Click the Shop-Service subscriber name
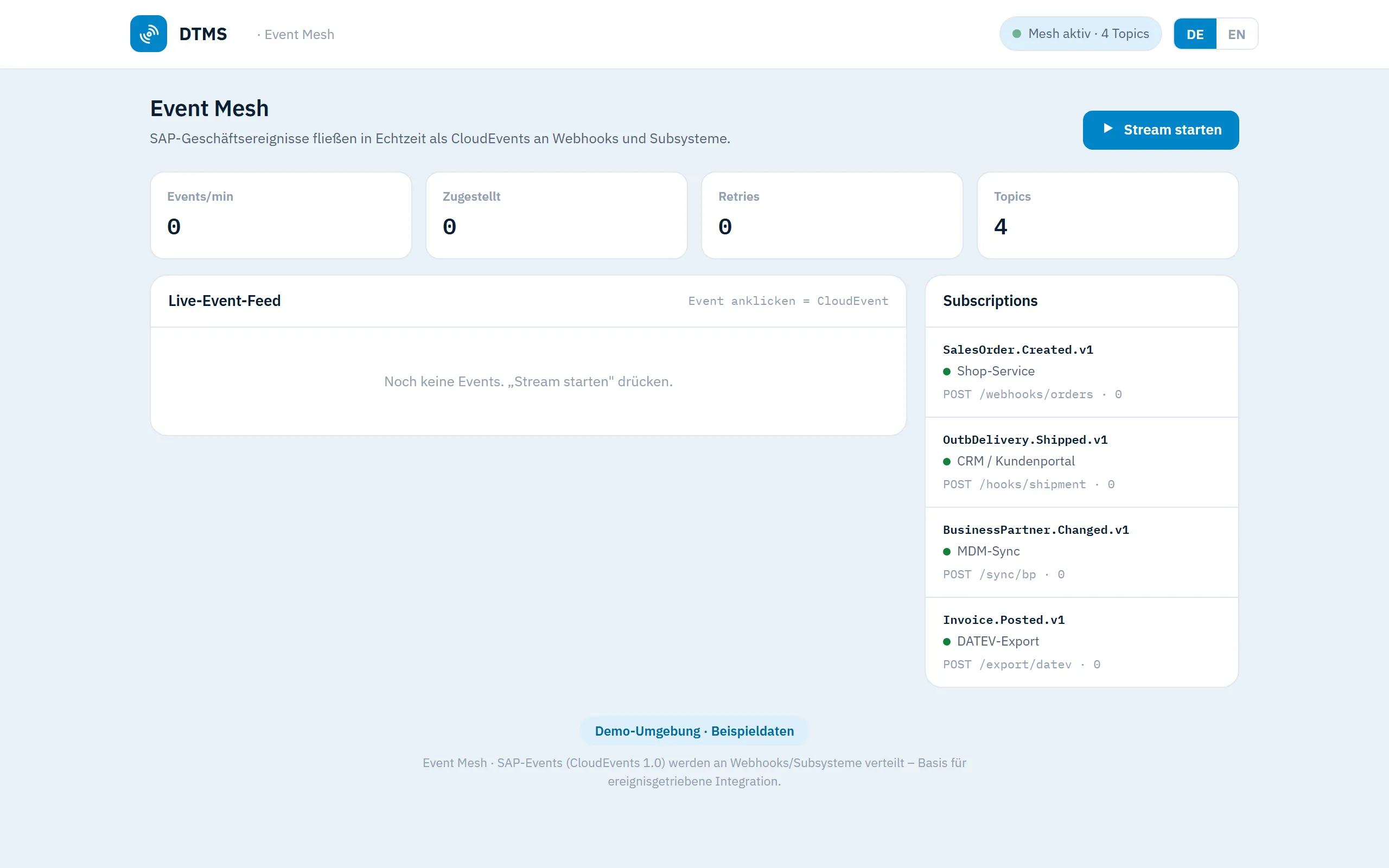 [x=996, y=371]
